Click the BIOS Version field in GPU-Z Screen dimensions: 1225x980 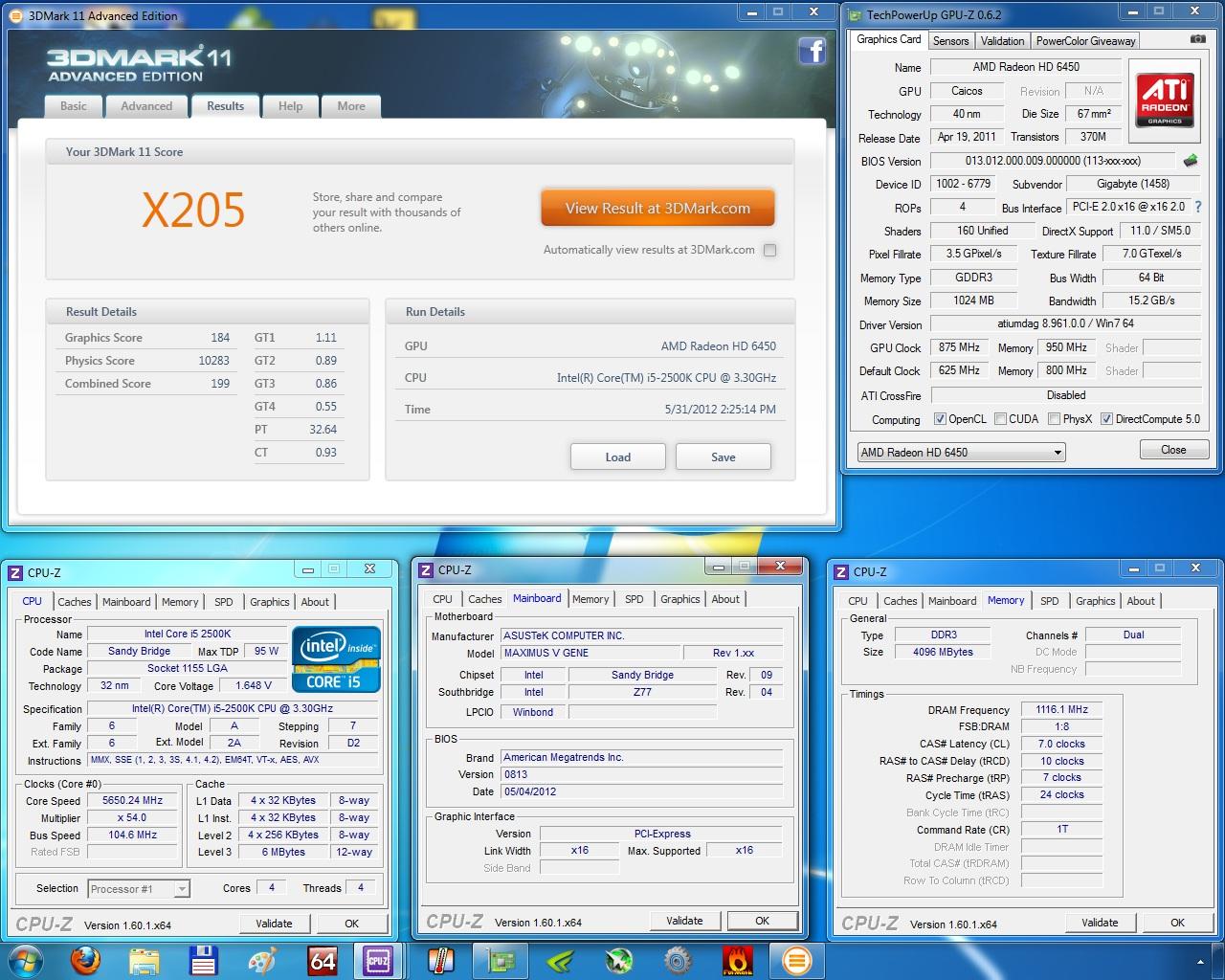pyautogui.click(x=1051, y=161)
